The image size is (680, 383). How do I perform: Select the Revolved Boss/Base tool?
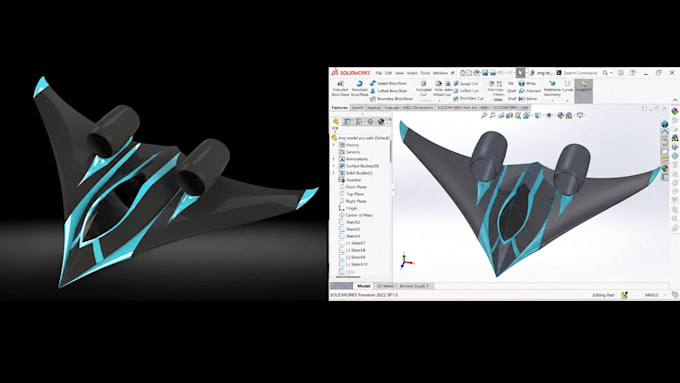[x=360, y=88]
